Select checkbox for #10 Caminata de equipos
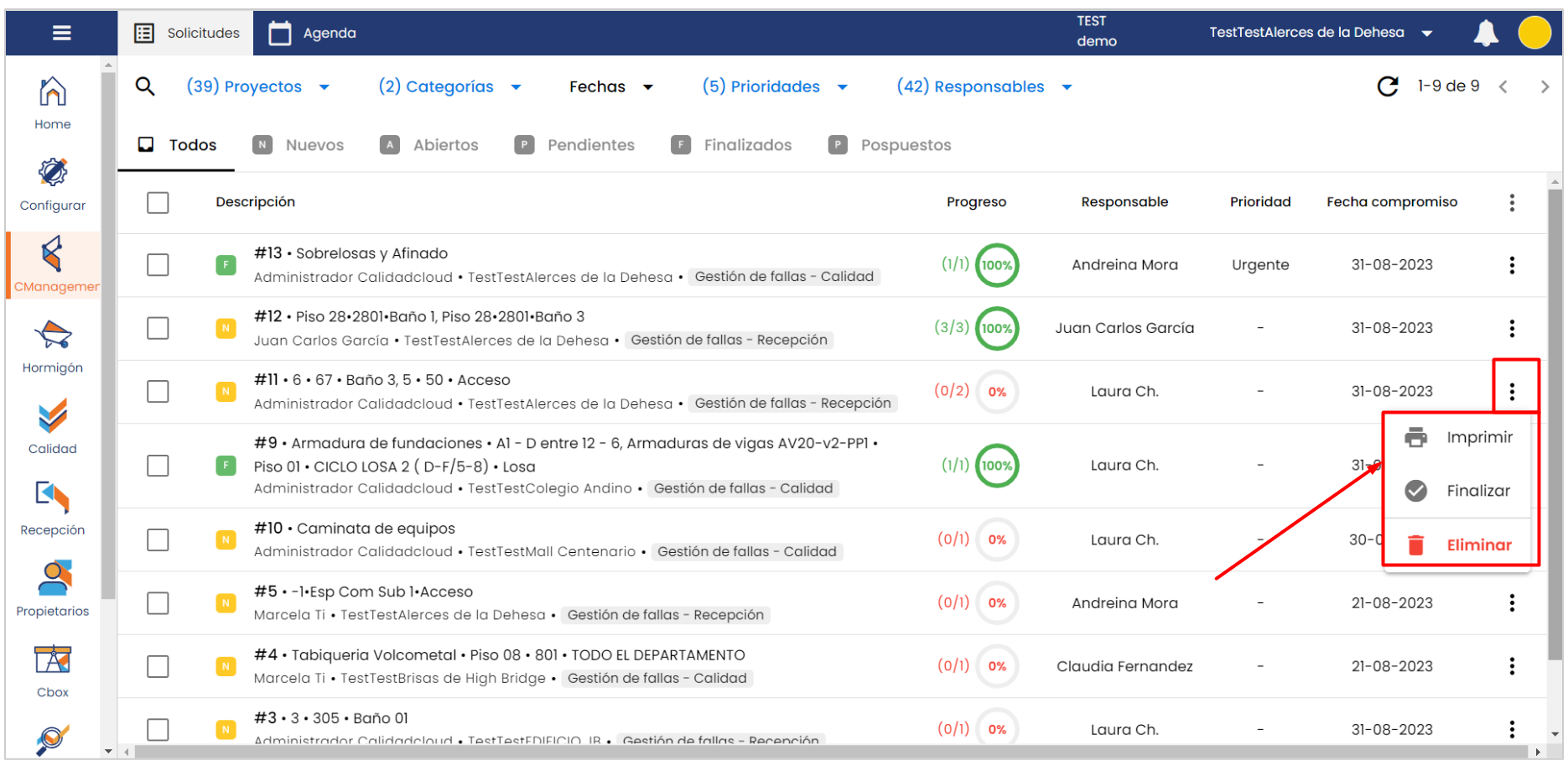Image resolution: width=1568 pixels, height=766 pixels. [x=158, y=539]
